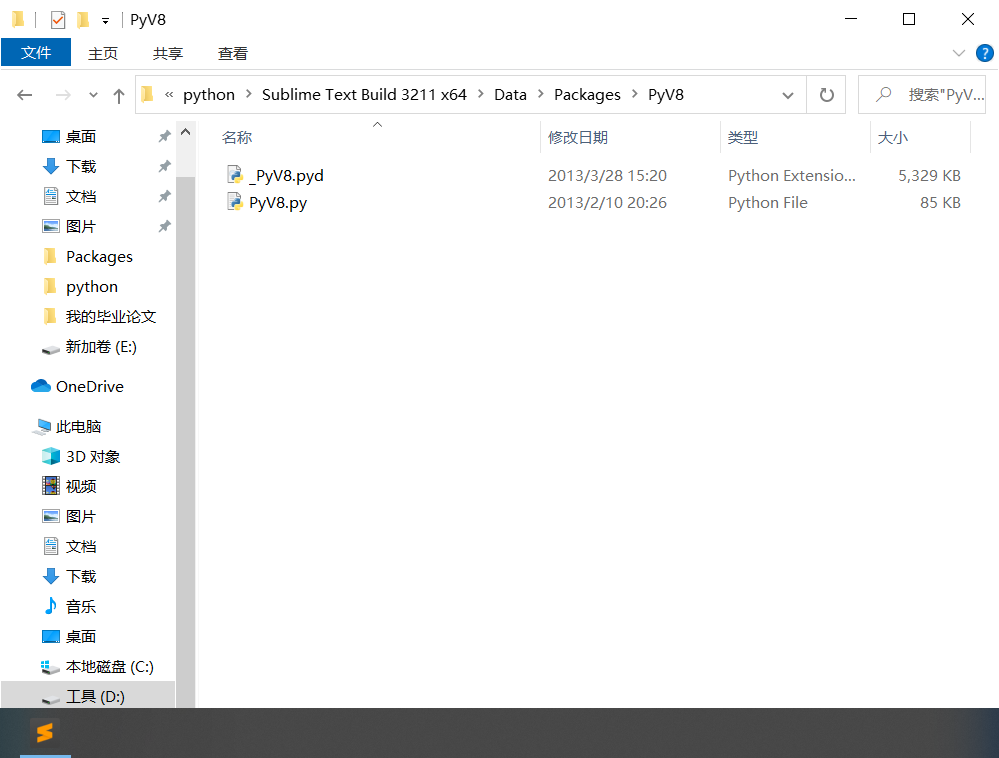Switch to the 主页 ribbon tab
Viewport: 999px width, 758px height.
[103, 54]
